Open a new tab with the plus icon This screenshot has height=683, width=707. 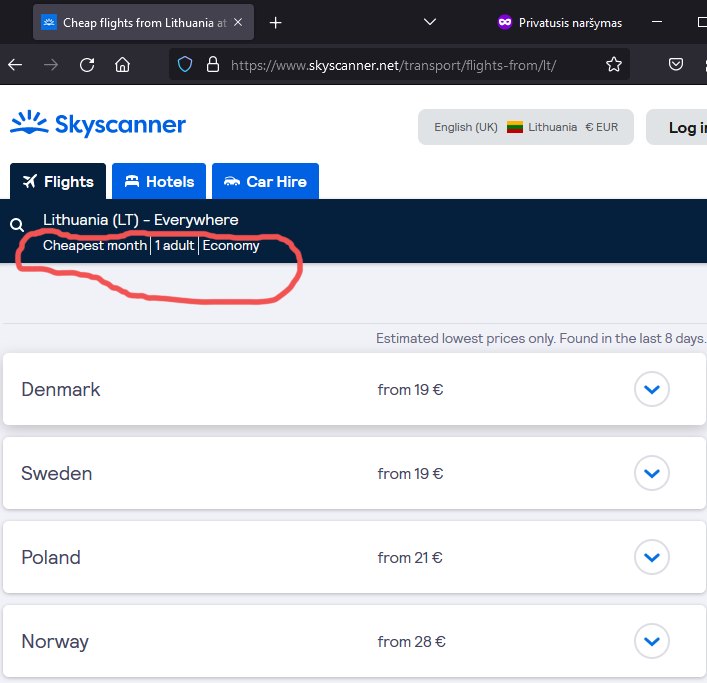point(275,23)
